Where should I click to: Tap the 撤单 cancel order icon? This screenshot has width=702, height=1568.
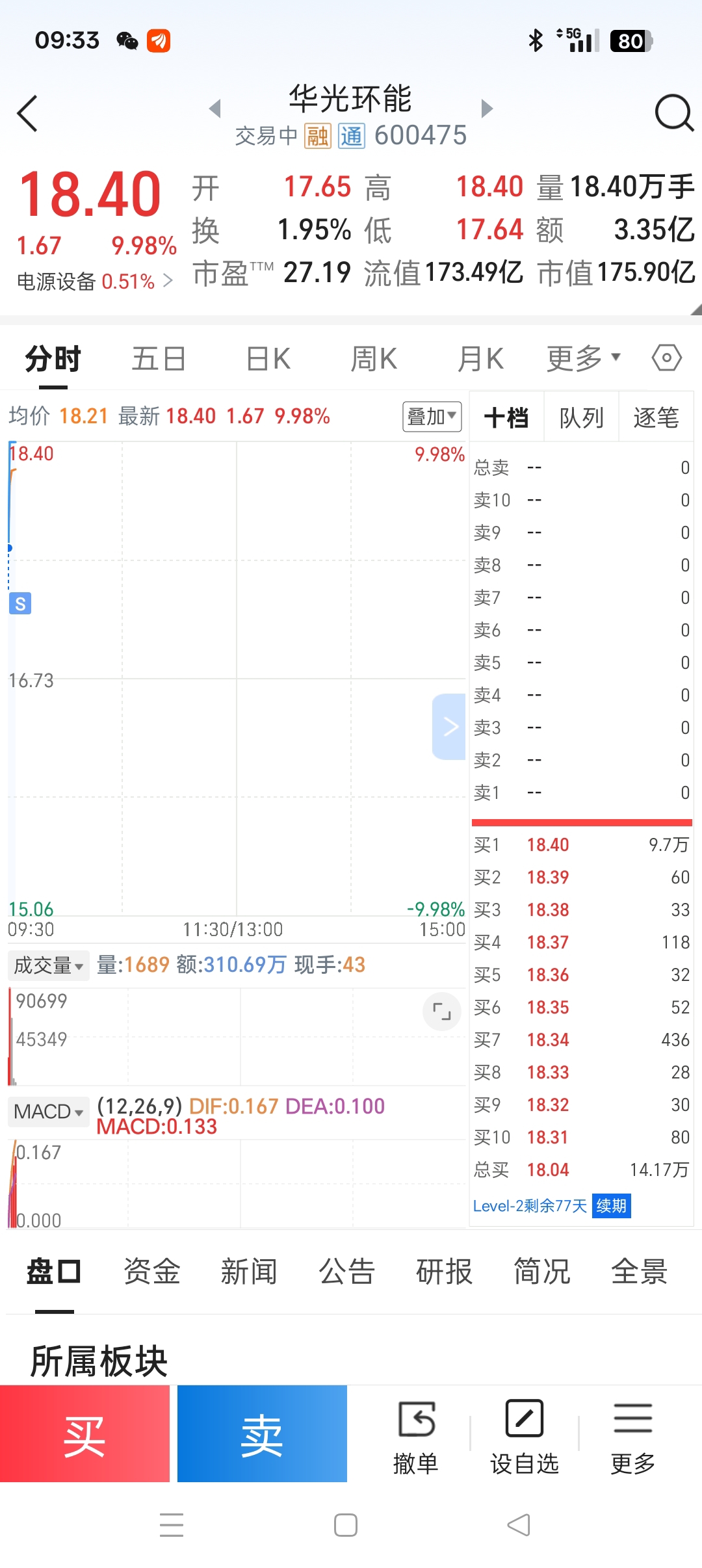pos(416,1438)
